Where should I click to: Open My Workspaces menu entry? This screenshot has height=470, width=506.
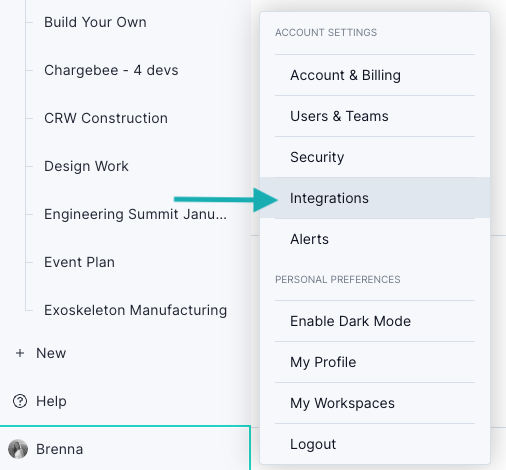[375, 403]
